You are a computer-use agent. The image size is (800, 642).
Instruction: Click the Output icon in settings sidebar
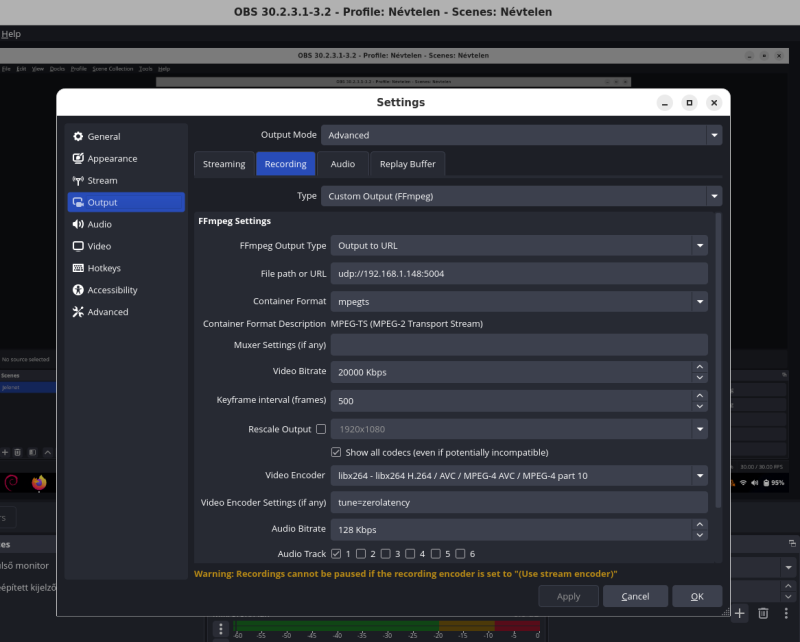[x=78, y=202]
